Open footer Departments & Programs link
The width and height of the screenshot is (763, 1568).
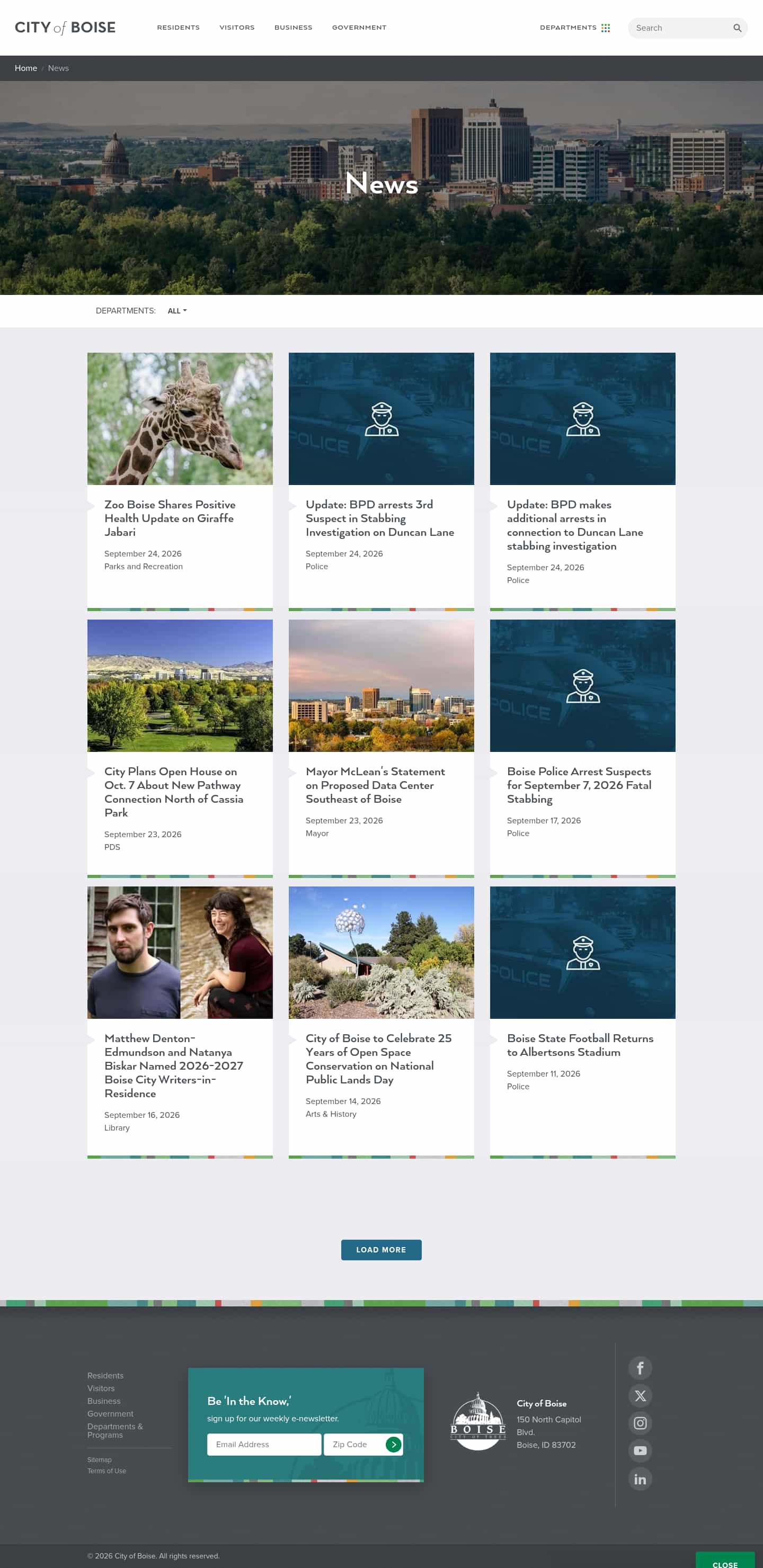pos(115,1430)
